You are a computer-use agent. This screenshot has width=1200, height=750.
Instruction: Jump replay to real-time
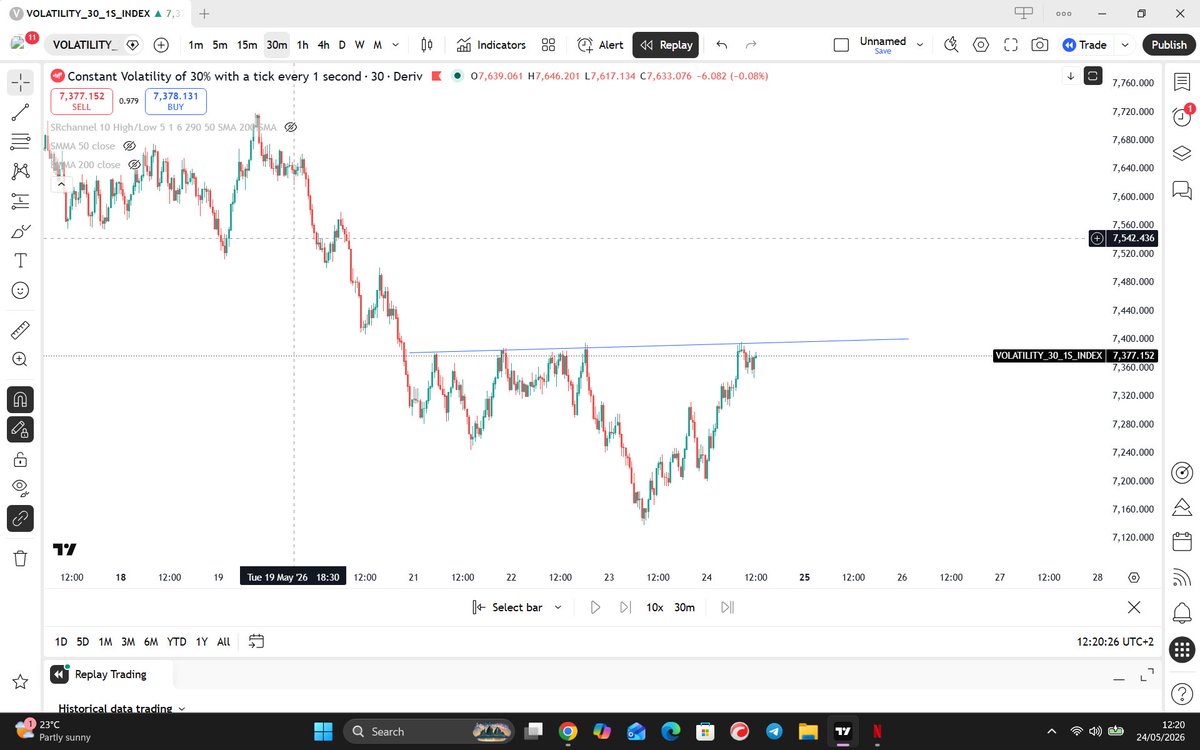point(727,607)
